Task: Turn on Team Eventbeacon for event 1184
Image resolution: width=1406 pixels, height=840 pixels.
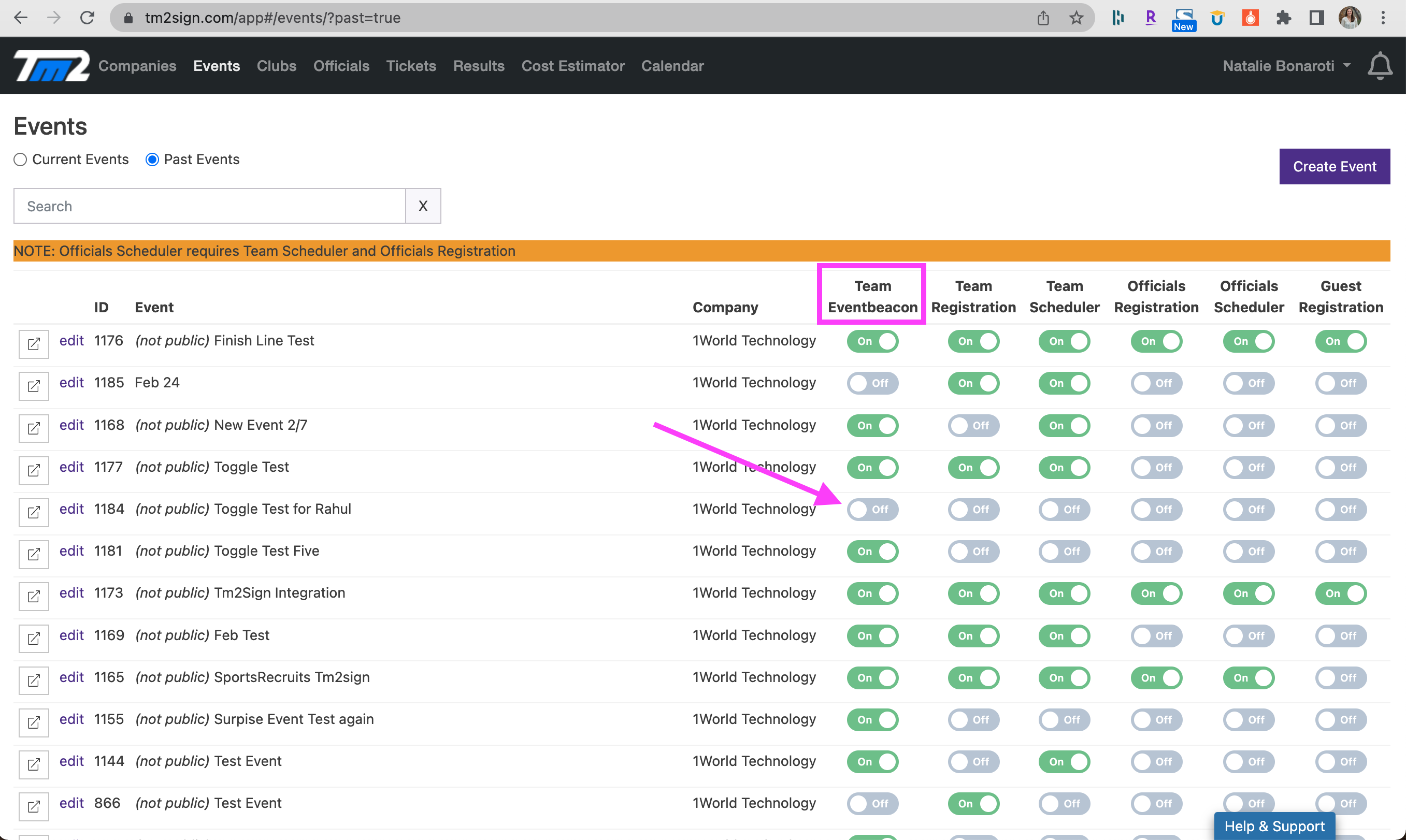Action: 872,510
